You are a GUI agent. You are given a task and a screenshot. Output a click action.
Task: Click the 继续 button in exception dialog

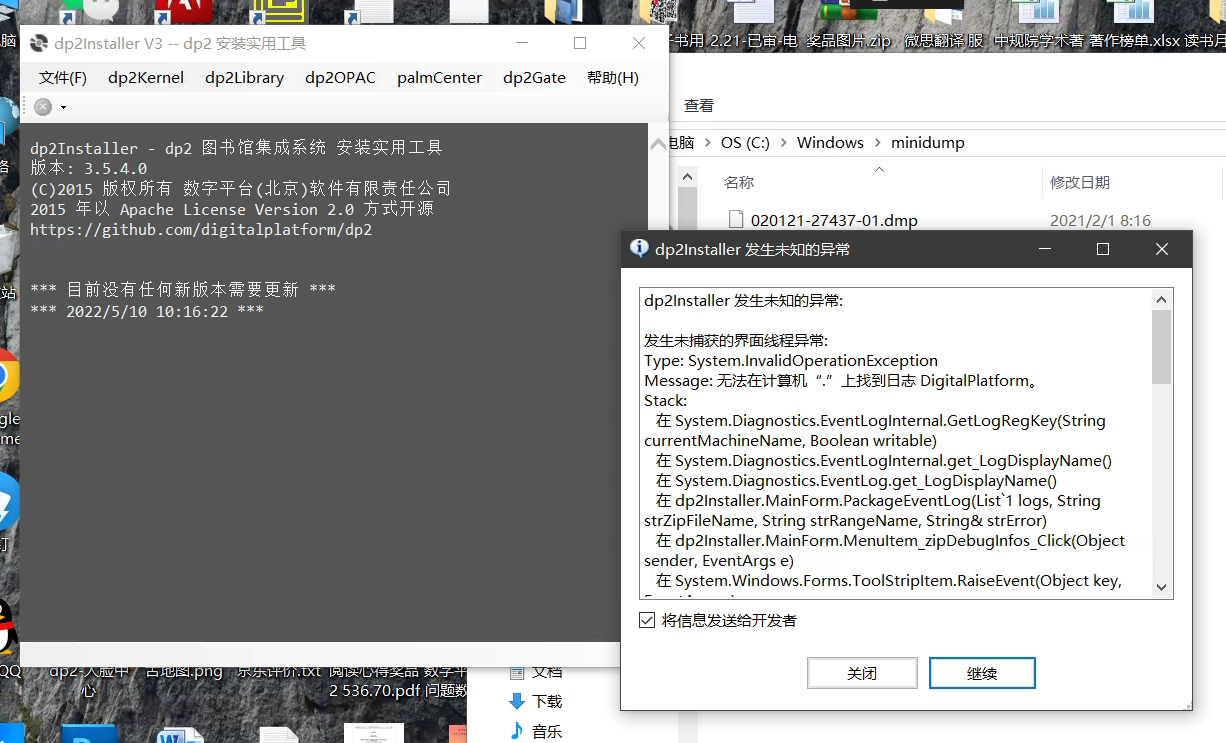982,674
